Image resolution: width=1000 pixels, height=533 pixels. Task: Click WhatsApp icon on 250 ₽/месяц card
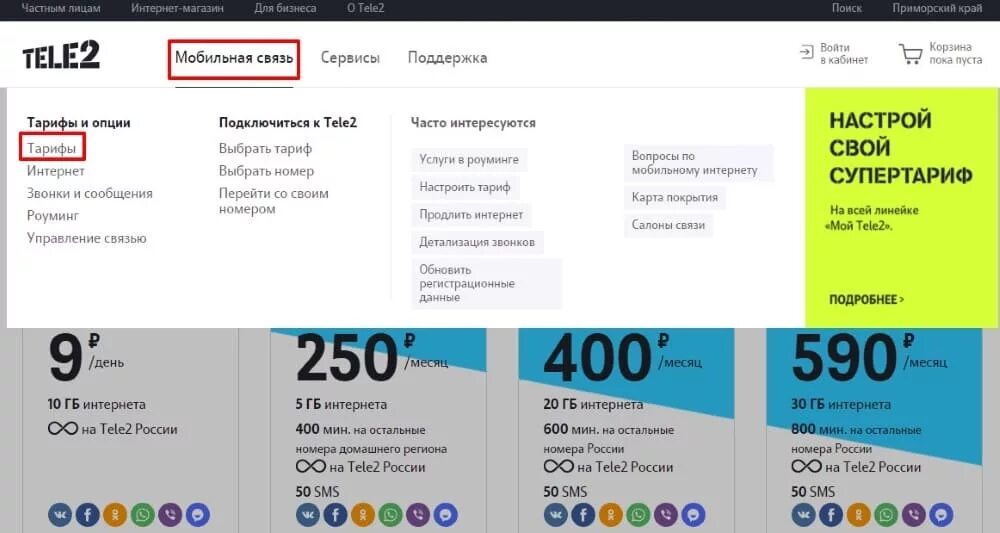pyautogui.click(x=390, y=515)
